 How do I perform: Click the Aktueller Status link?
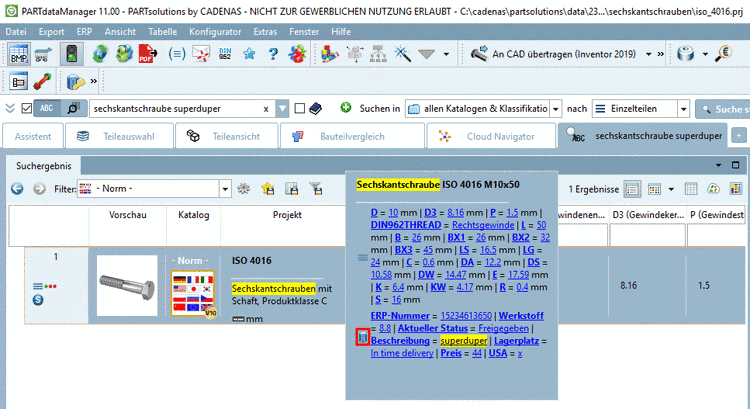pyautogui.click(x=433, y=328)
